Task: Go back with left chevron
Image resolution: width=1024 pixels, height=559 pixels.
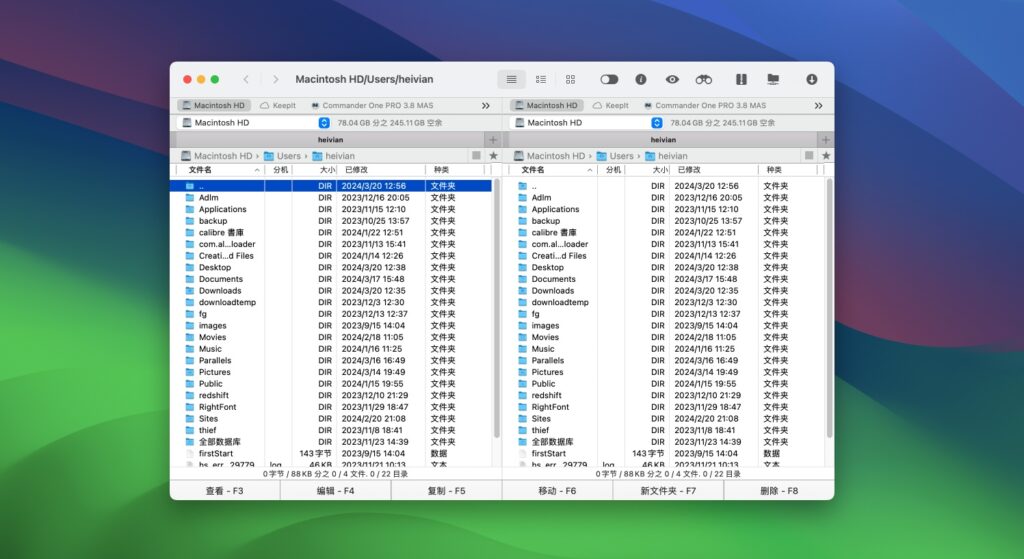Action: (x=246, y=79)
